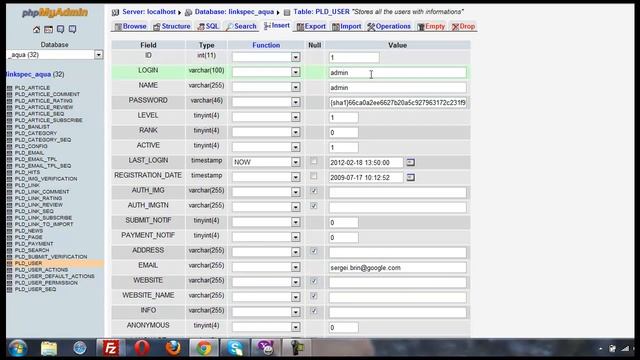
Task: Uncheck the ADDRESS null checkbox
Action: (x=313, y=251)
